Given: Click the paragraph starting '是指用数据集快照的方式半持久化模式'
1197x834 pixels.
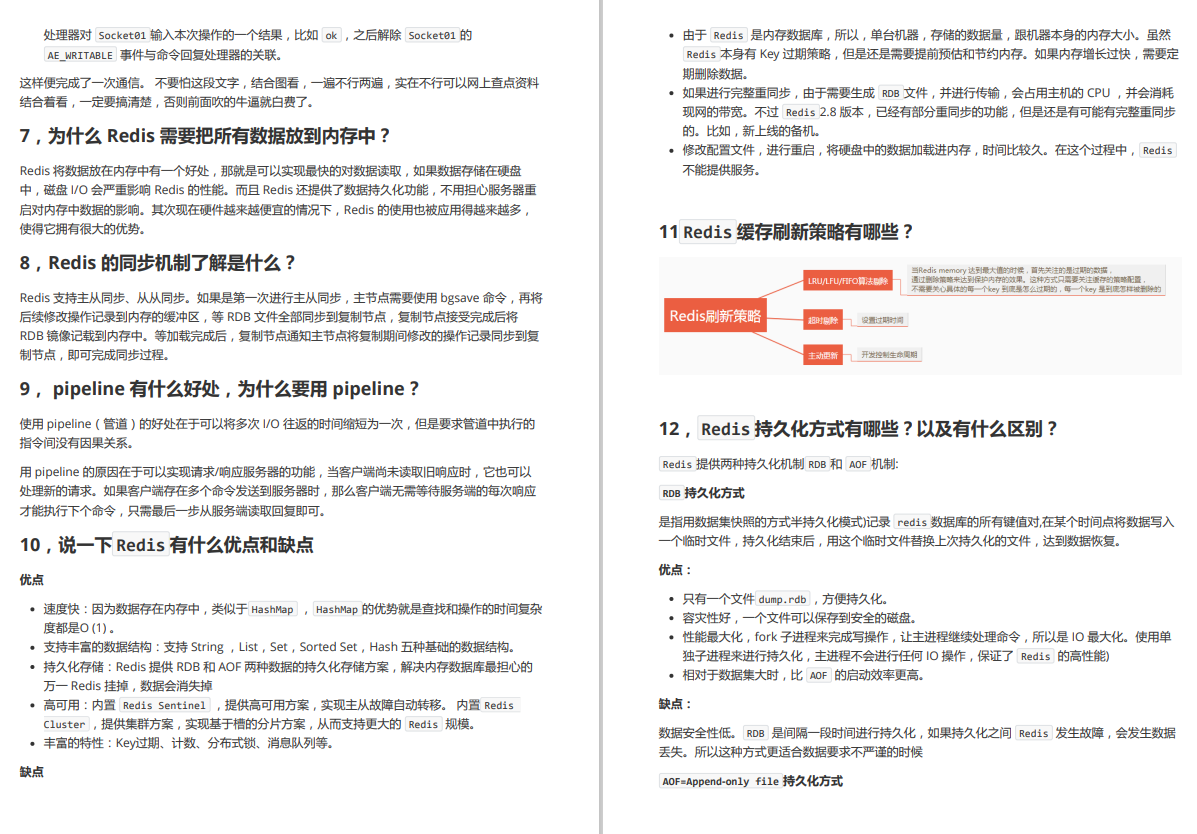Looking at the screenshot, I should pos(916,532).
